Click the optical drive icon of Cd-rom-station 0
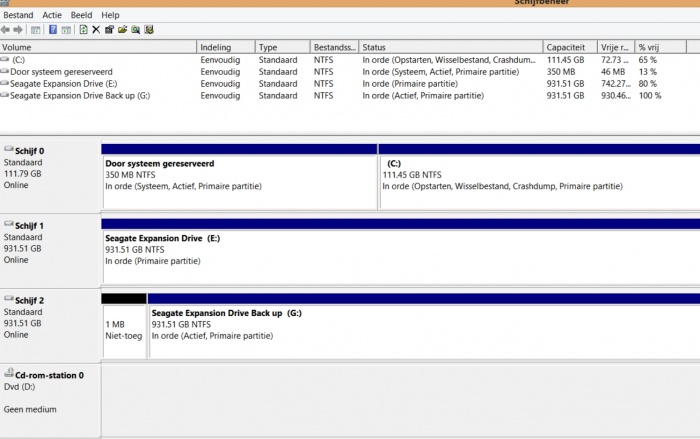The width and height of the screenshot is (700, 439). tap(8, 373)
